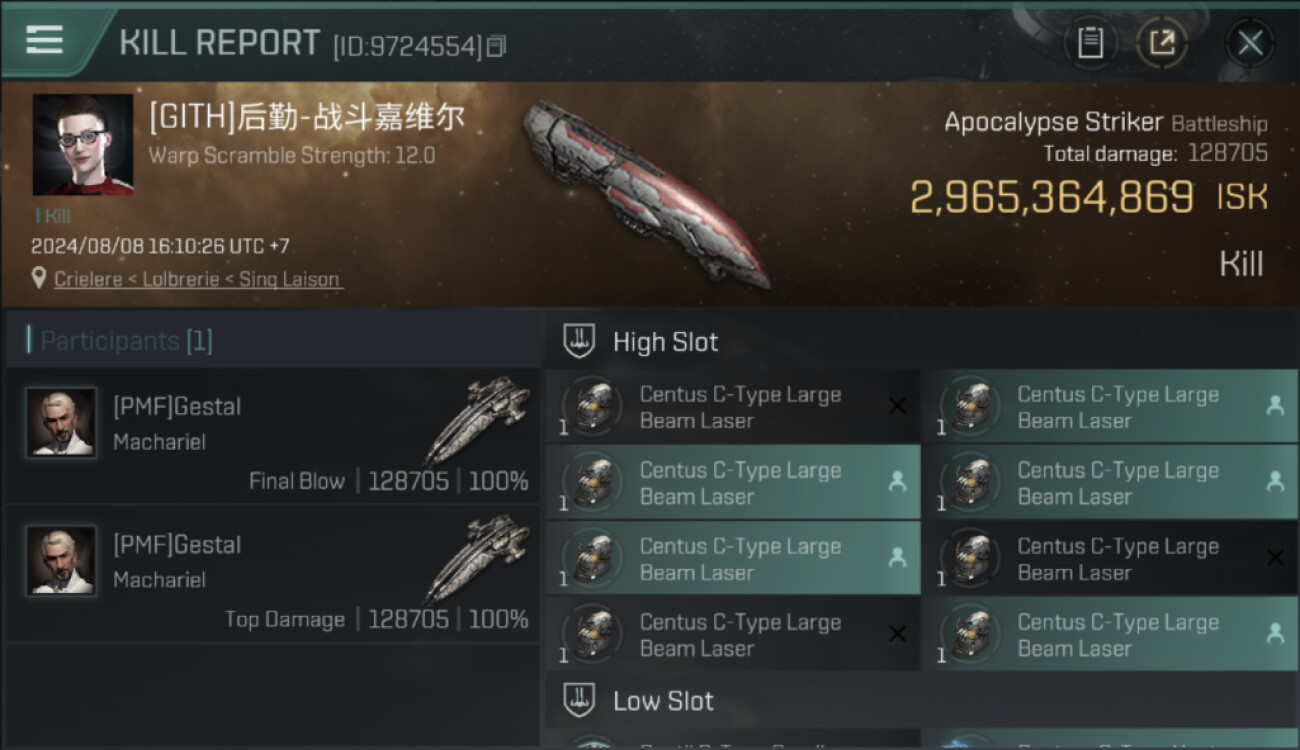Click Machariel ship icon in Final Blow row
This screenshot has width=1300, height=750.
tap(478, 419)
